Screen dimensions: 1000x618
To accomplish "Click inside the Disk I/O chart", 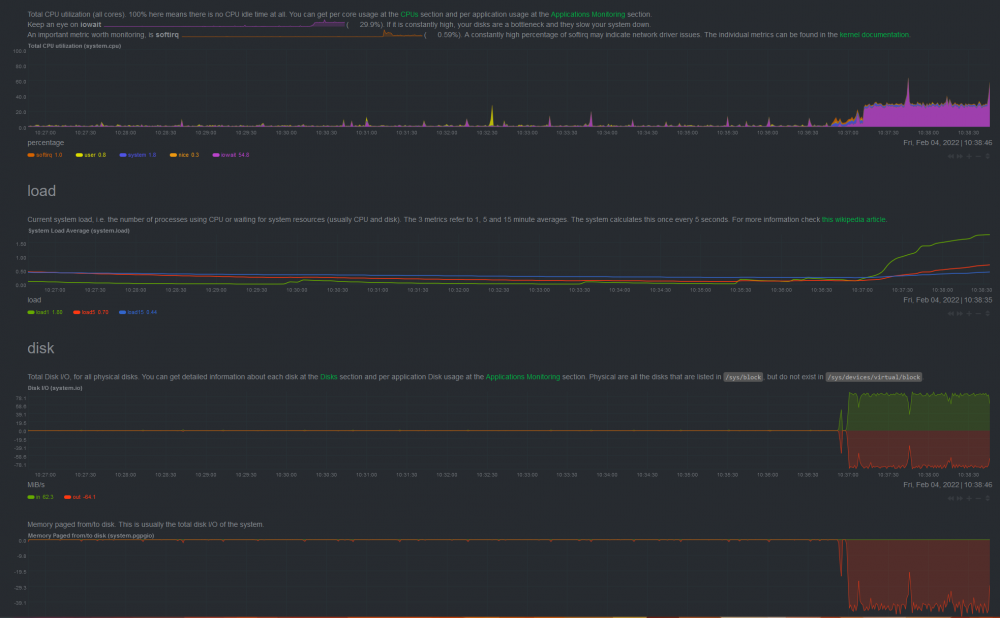I will click(509, 431).
